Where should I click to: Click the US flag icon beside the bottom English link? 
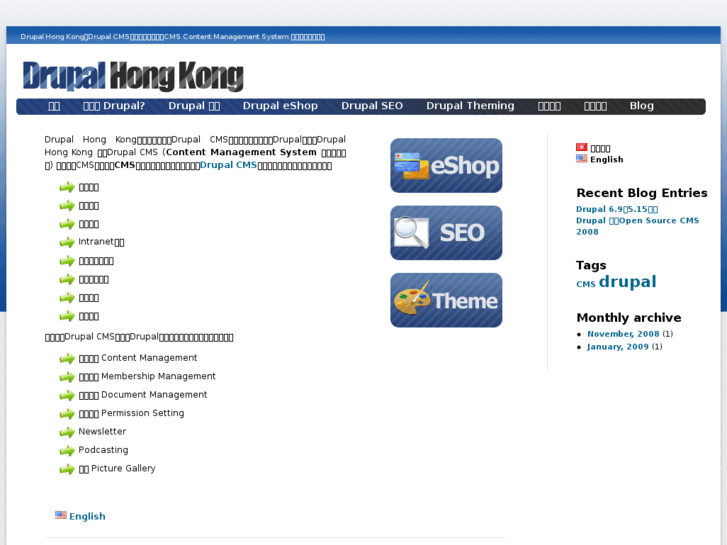coord(61,515)
